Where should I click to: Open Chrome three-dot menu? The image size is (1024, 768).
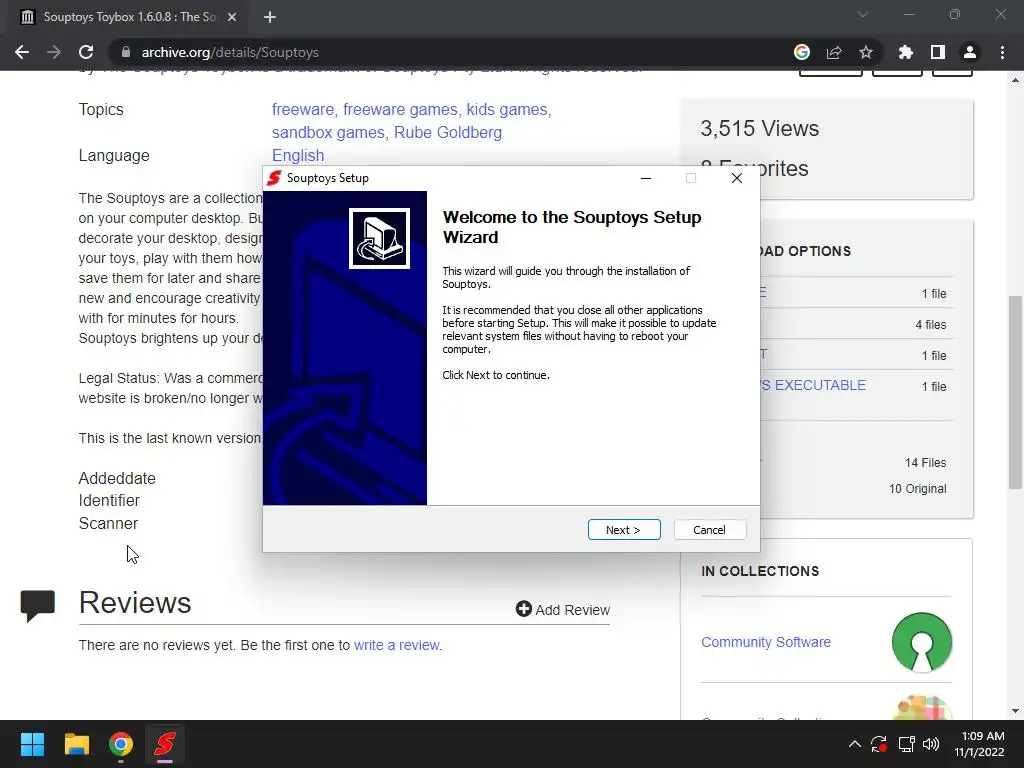point(1002,52)
